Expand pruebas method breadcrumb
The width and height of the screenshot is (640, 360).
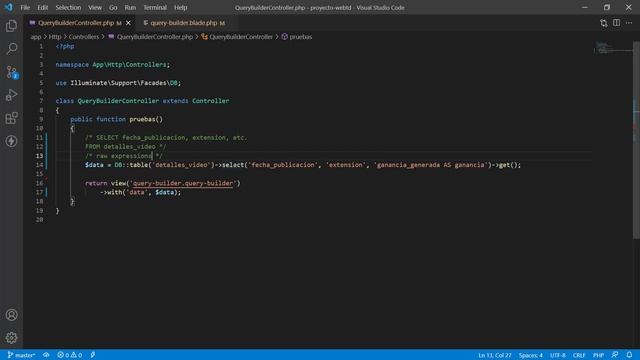(301, 37)
